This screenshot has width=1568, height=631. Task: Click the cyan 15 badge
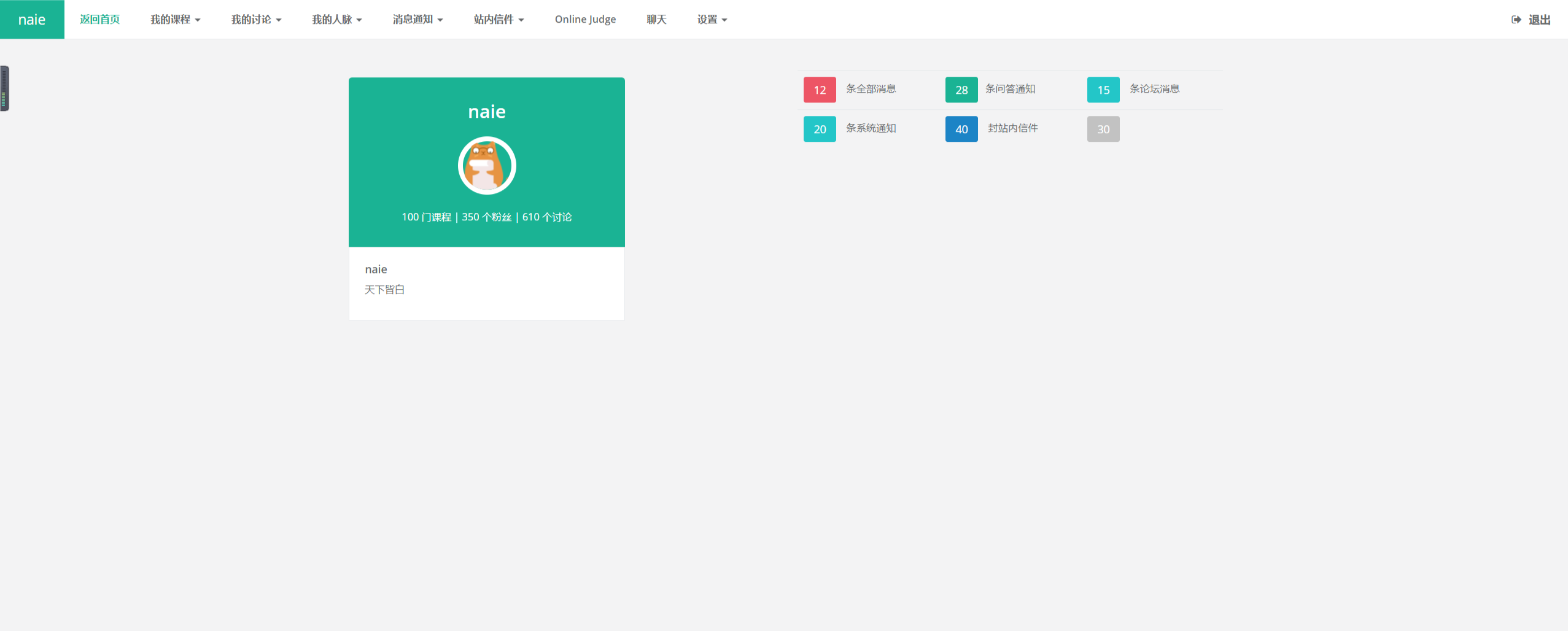click(x=1103, y=90)
